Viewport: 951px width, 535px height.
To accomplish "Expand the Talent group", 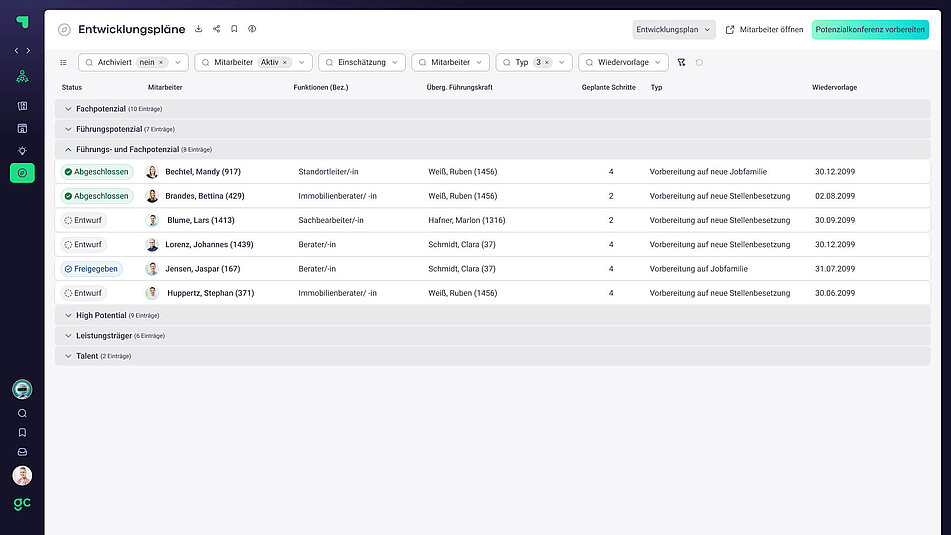I will coord(68,356).
